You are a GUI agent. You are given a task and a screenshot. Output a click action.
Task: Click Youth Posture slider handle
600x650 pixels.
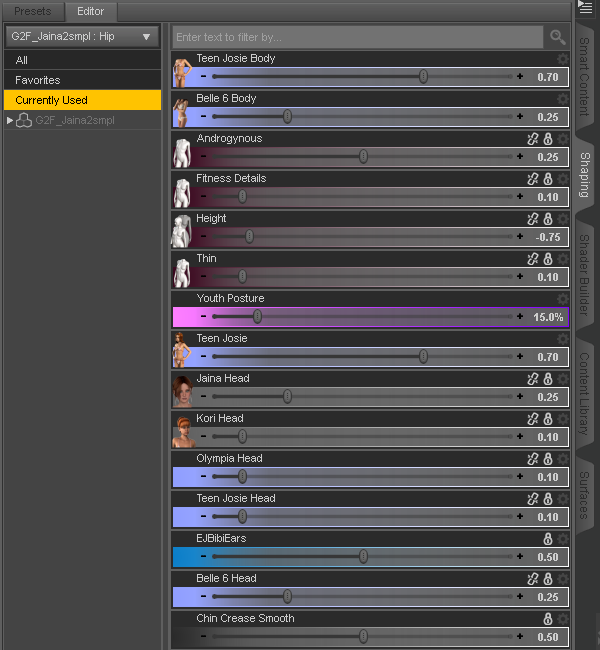point(257,316)
